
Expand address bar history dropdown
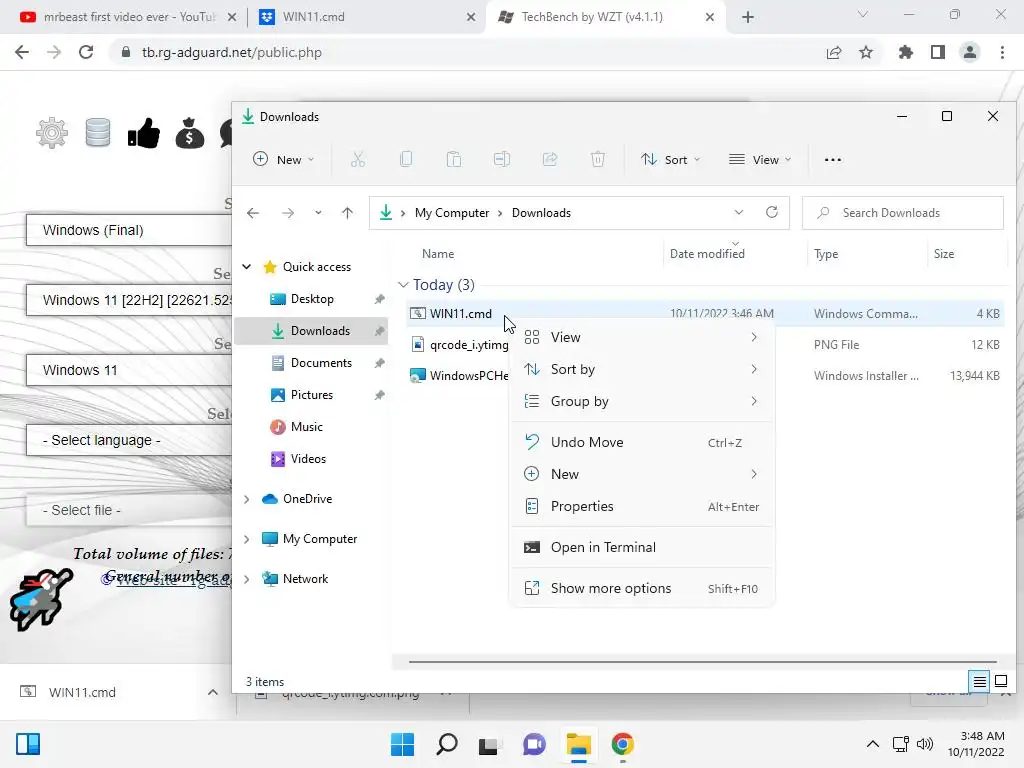(739, 212)
